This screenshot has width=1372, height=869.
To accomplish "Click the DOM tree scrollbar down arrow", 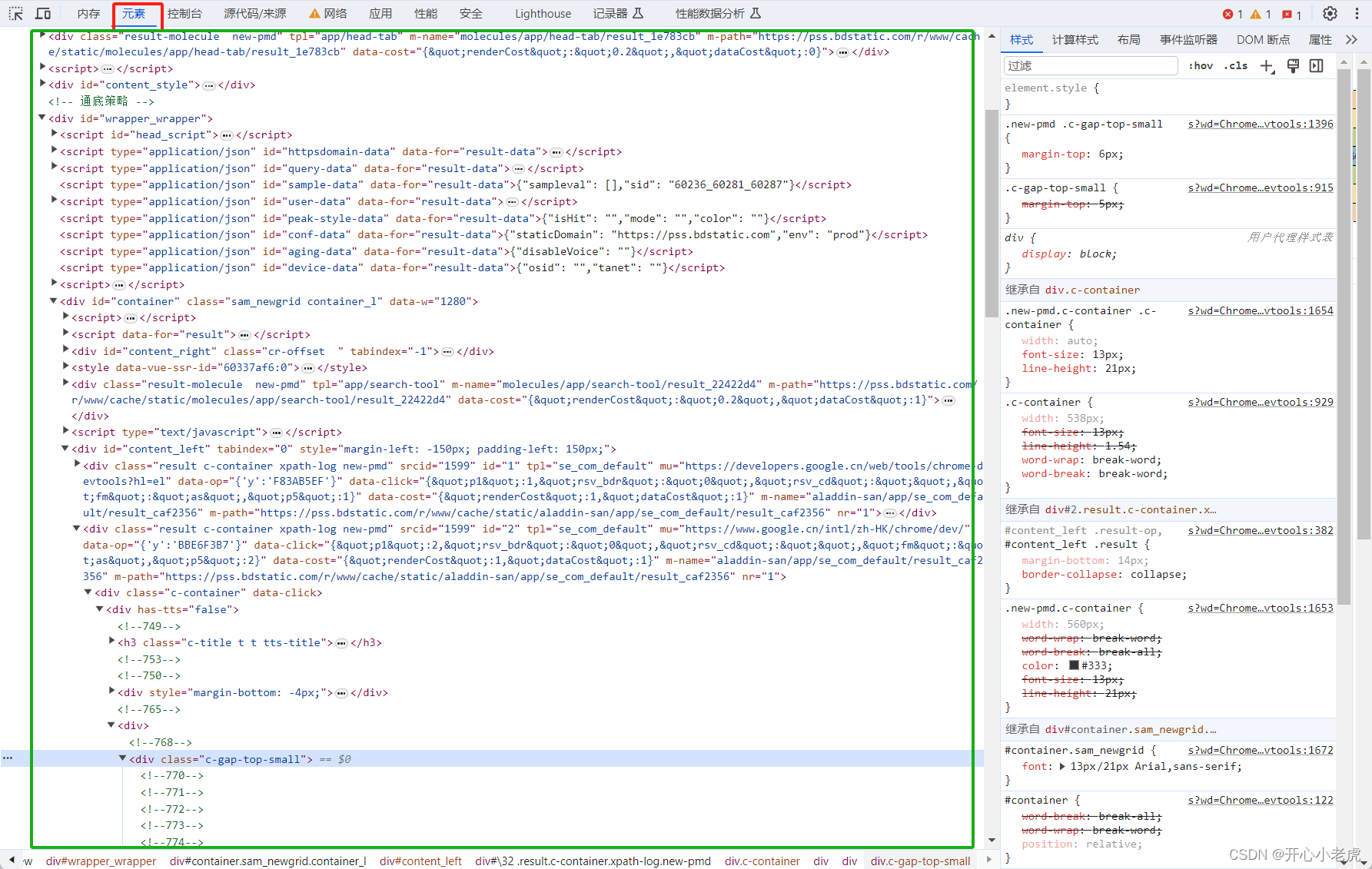I will 992,840.
